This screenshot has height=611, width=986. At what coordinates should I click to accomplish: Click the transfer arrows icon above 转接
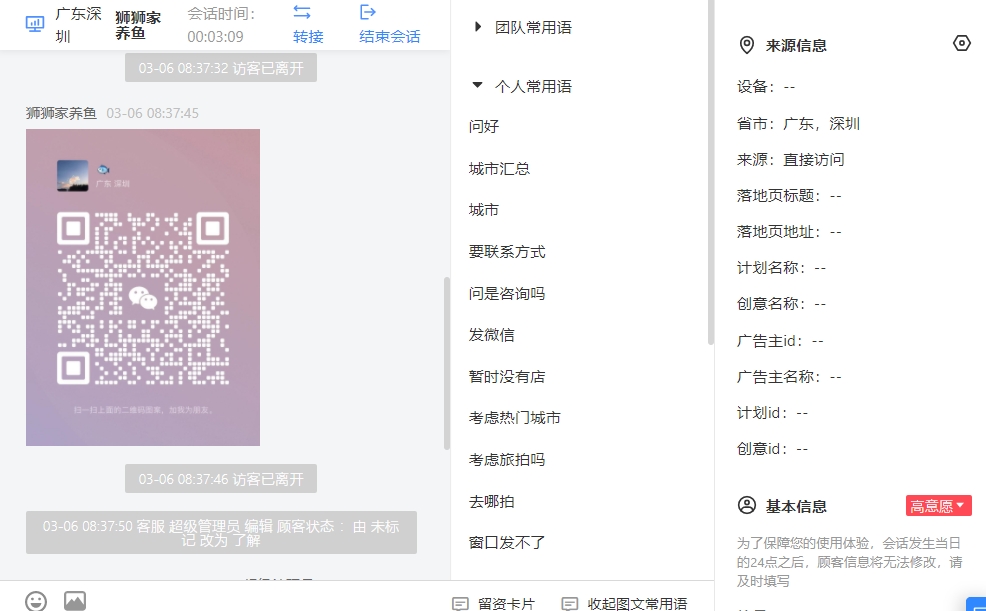pos(302,12)
